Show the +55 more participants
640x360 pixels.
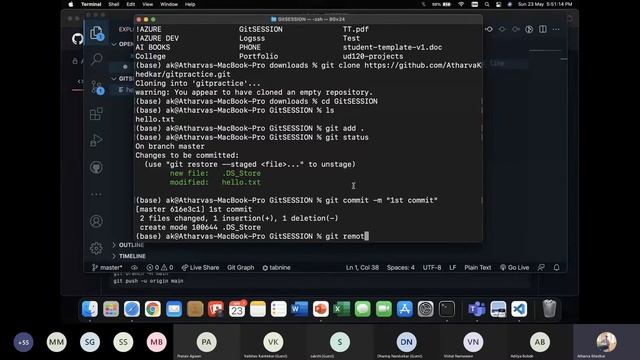pos(23,342)
